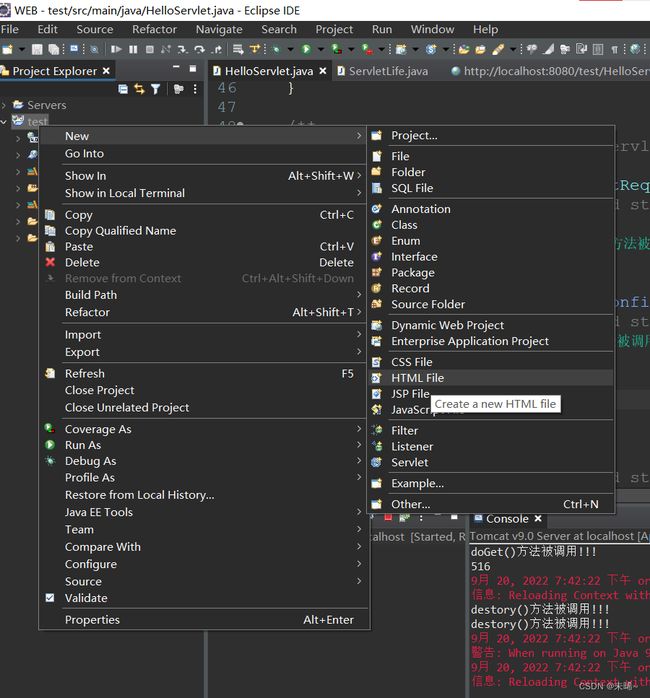The width and height of the screenshot is (650, 698).
Task: Open dropdown arrow next to Run icon
Action: point(321,49)
